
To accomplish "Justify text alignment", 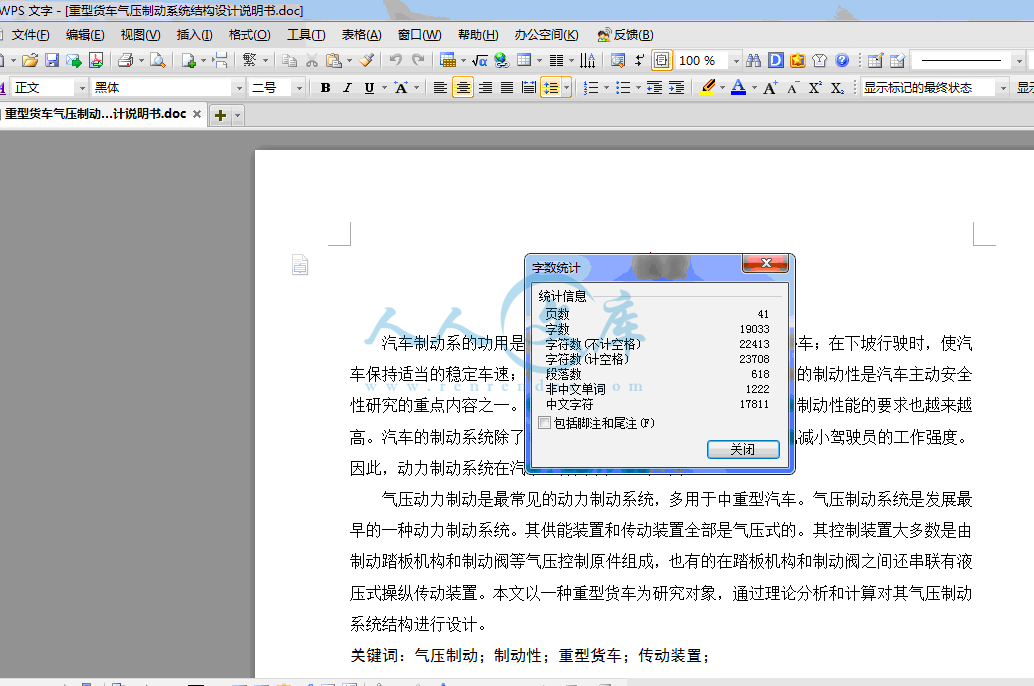I will click(507, 88).
